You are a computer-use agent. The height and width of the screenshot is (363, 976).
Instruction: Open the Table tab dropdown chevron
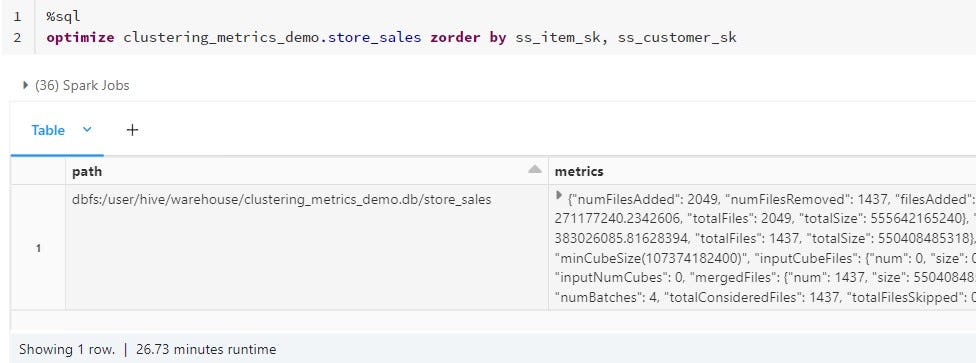(x=87, y=130)
